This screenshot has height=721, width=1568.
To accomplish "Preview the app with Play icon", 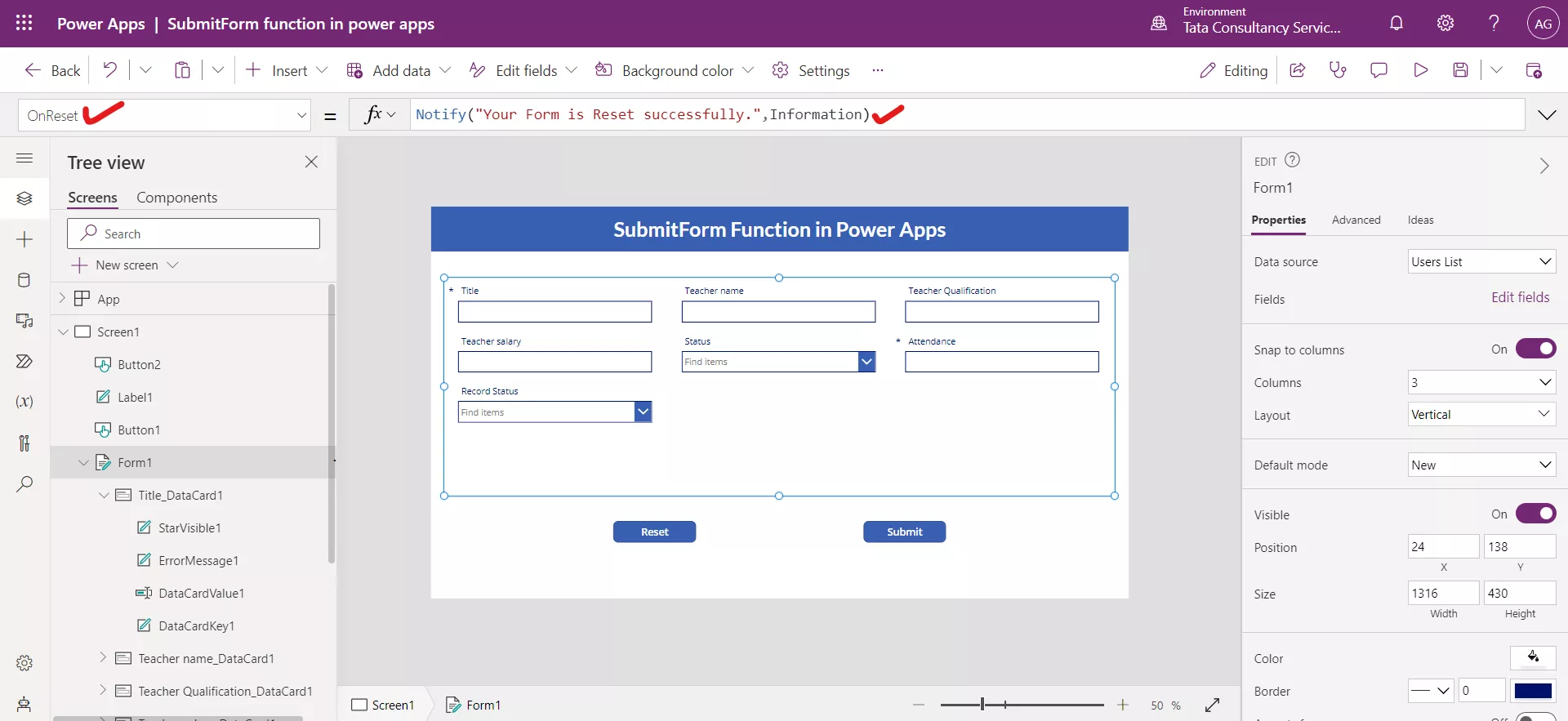I will tap(1420, 70).
